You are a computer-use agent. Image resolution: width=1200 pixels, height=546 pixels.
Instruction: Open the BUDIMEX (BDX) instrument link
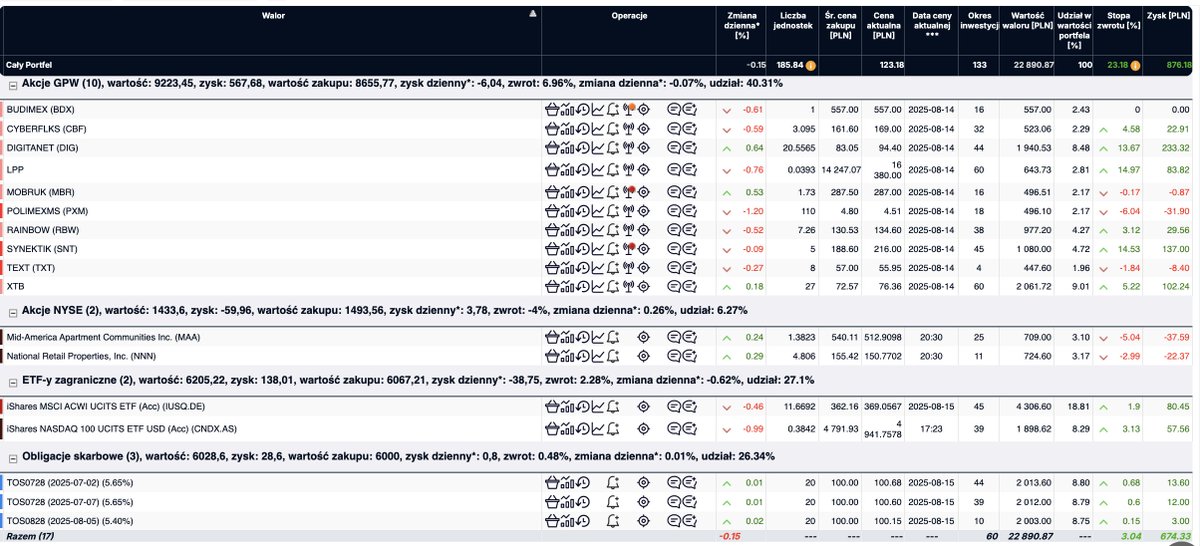coord(41,109)
